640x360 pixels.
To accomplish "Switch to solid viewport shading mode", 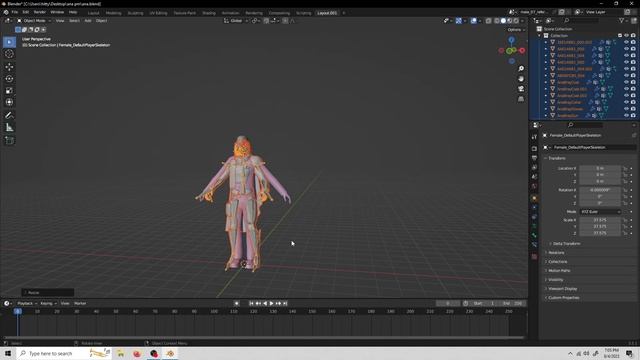I will (503, 21).
